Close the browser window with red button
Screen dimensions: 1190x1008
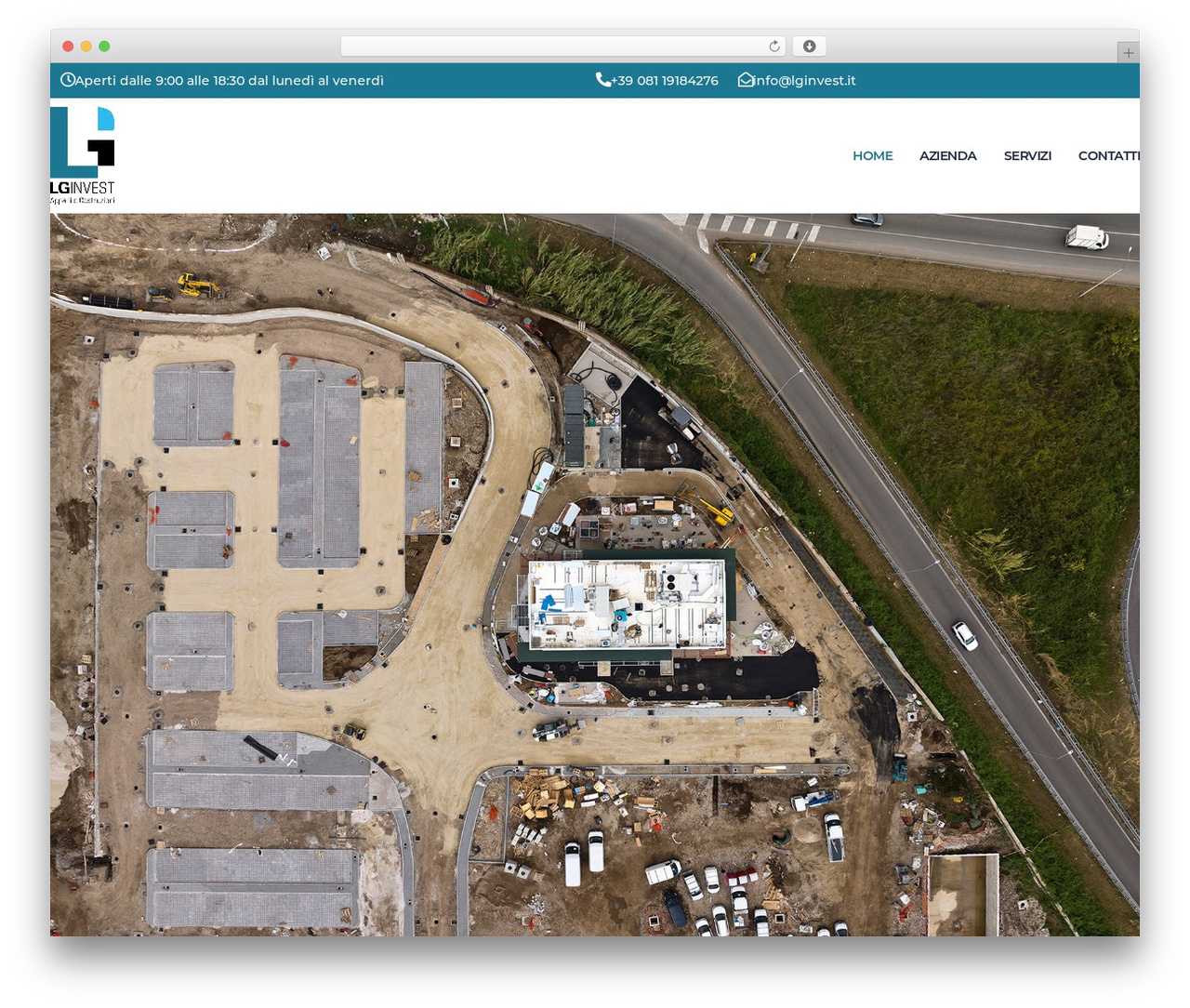click(x=68, y=46)
